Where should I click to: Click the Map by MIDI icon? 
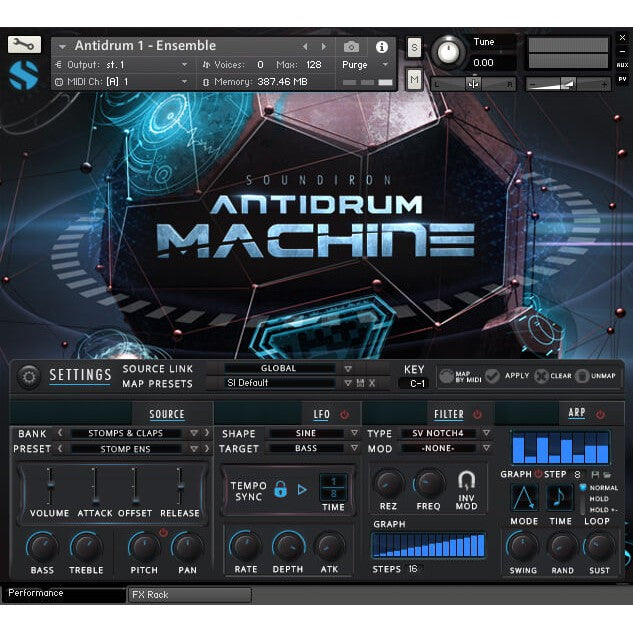click(446, 376)
